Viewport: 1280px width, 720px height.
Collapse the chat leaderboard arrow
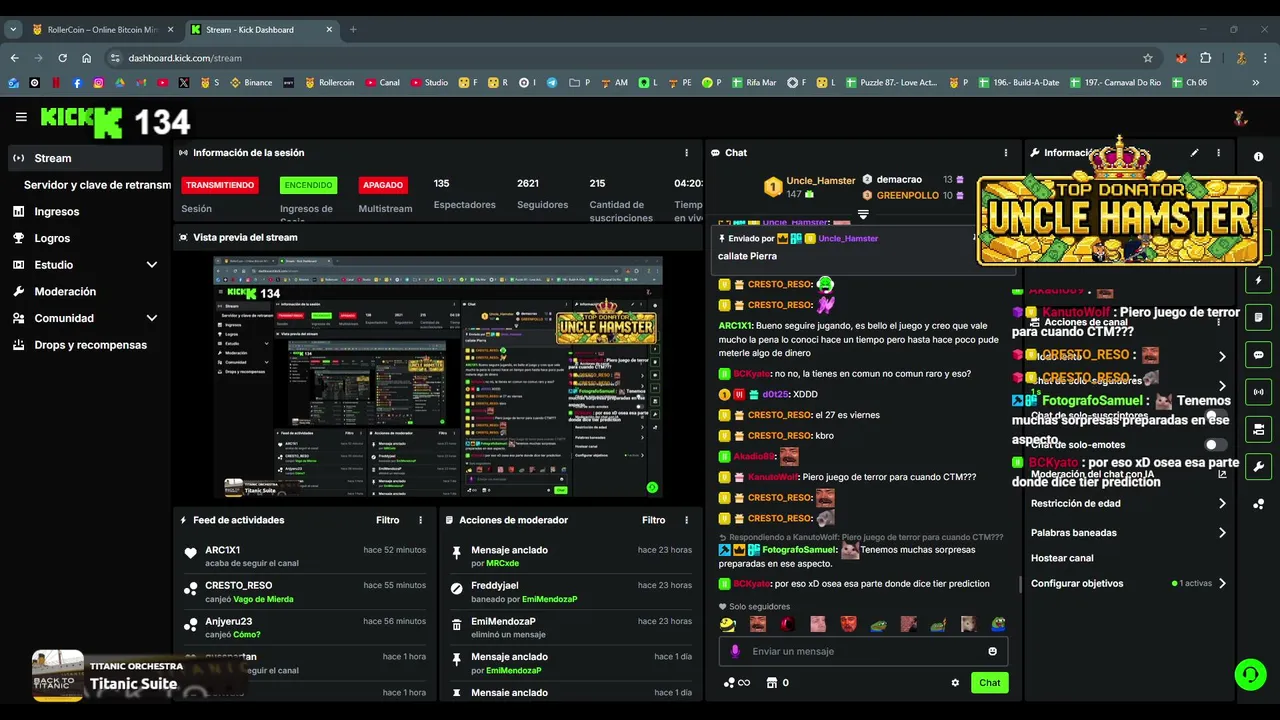tap(863, 214)
